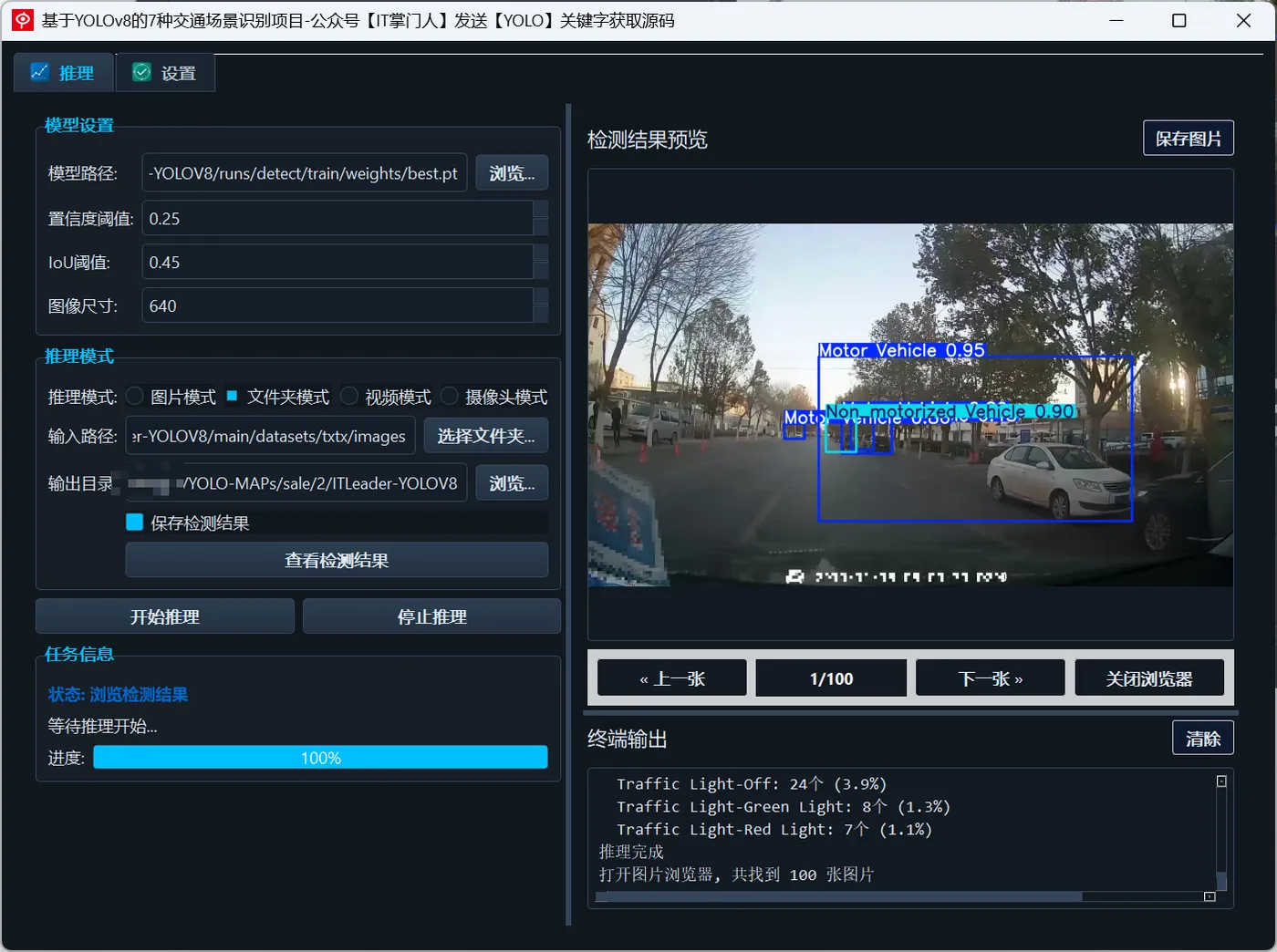Click the terminal scroll-right arrow
The image size is (1277, 952).
click(1210, 896)
